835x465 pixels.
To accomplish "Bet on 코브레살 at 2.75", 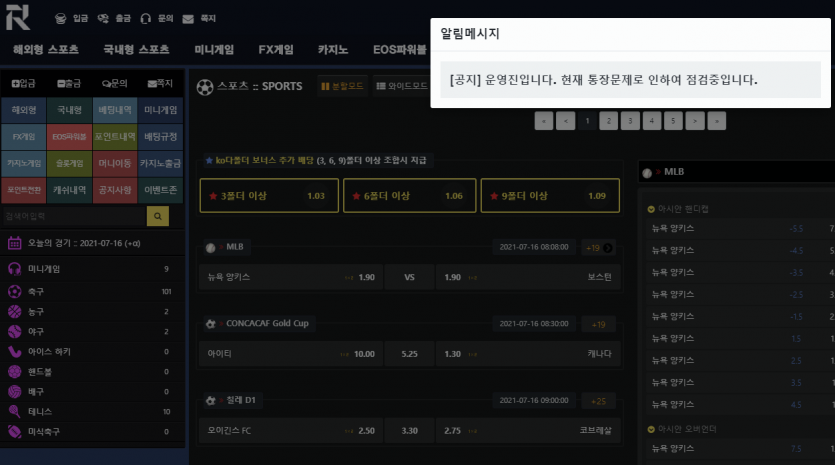I will click(x=528, y=431).
